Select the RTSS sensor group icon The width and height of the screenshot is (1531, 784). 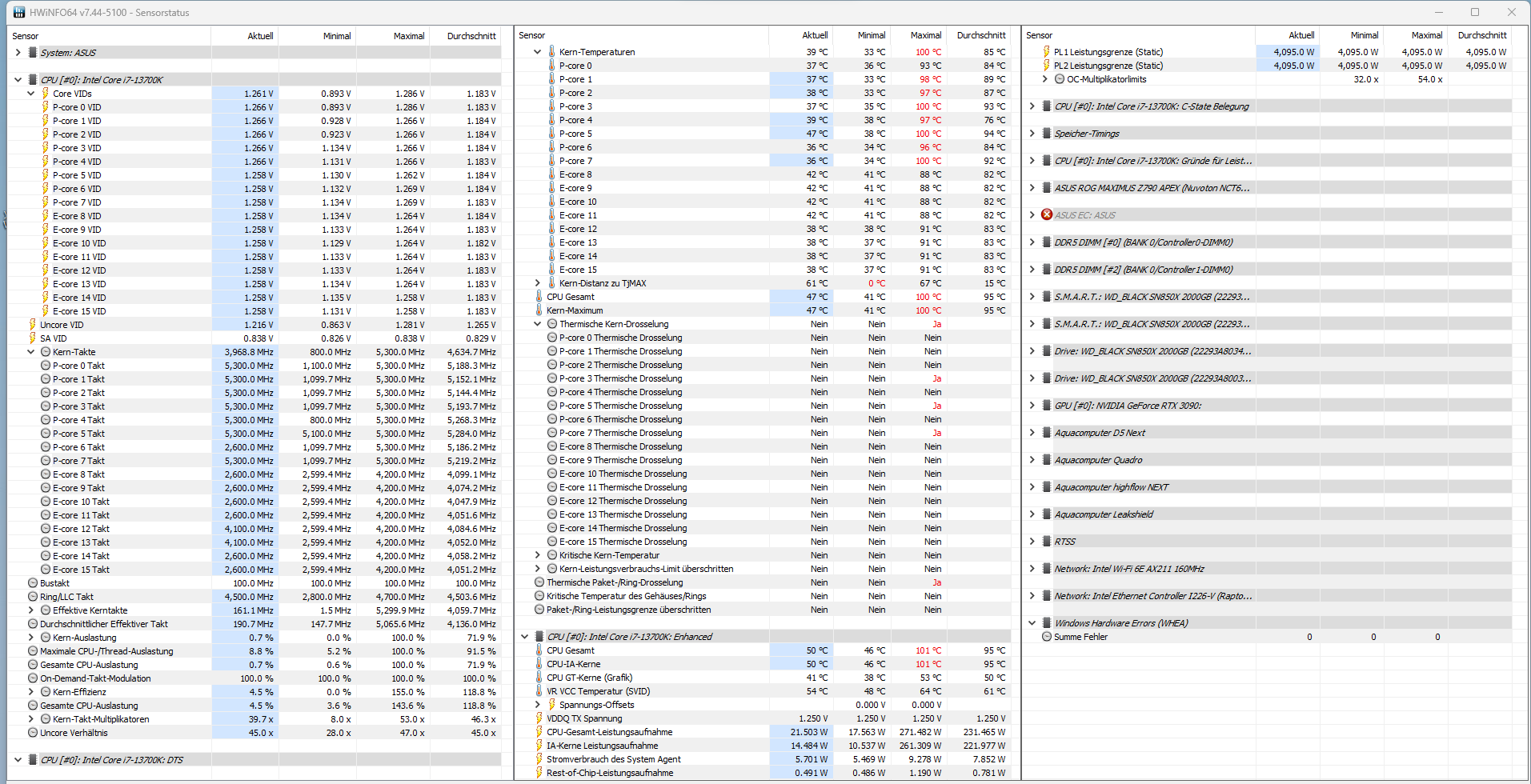(1046, 542)
